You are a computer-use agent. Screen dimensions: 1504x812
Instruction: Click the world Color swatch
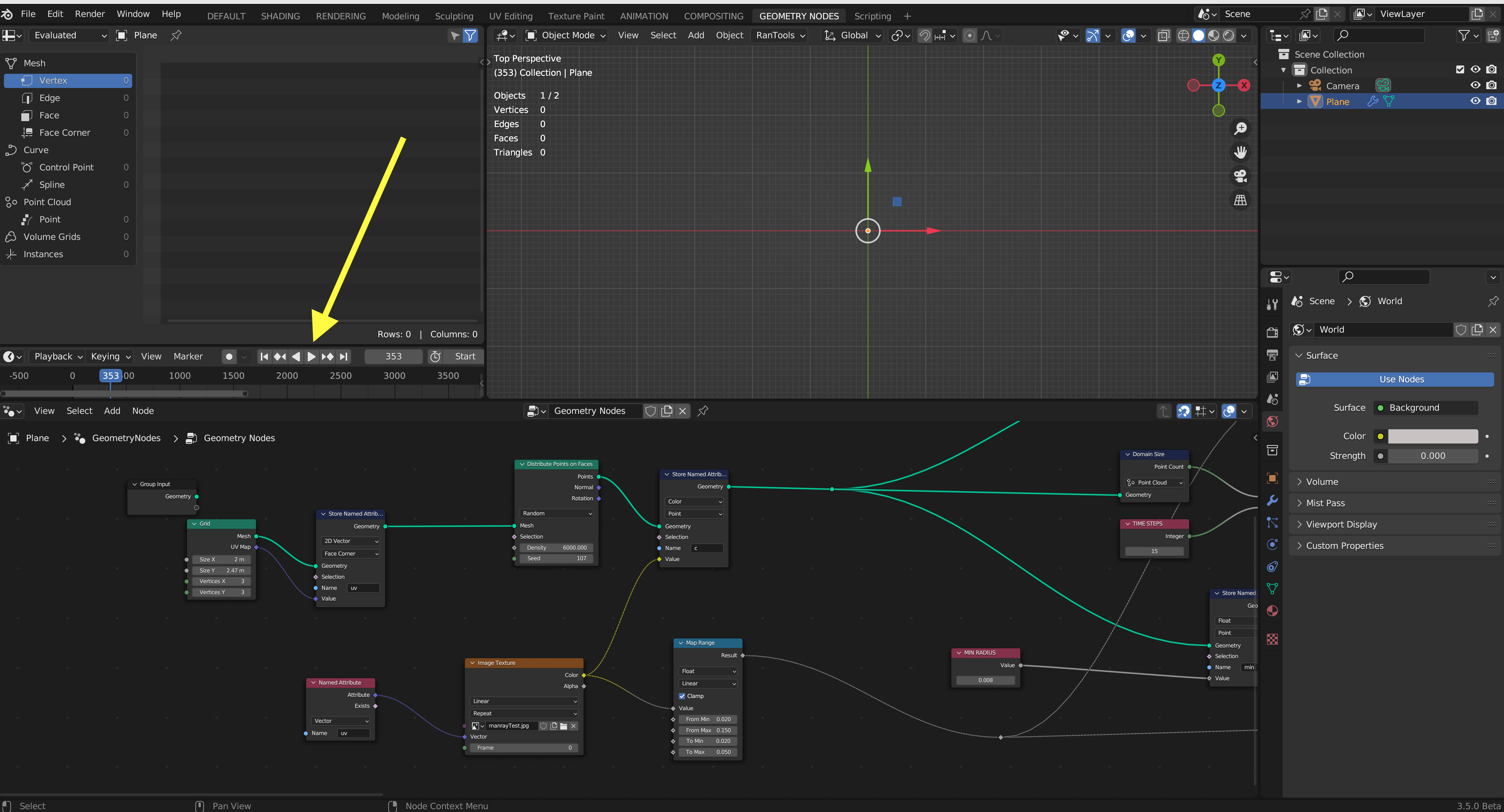[1432, 436]
